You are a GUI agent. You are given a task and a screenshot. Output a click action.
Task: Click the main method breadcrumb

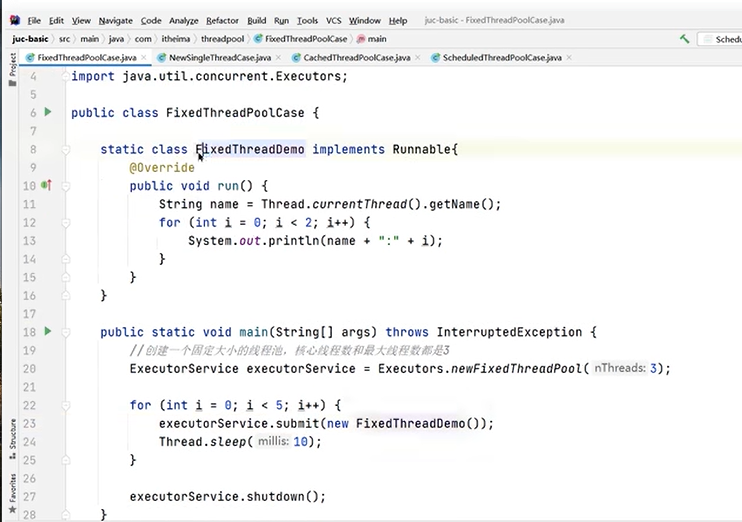[372, 39]
